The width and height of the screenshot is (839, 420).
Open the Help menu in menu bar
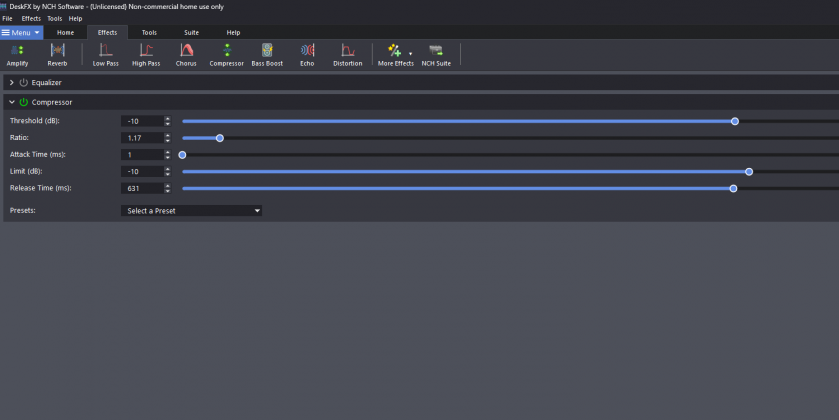[x=75, y=19]
